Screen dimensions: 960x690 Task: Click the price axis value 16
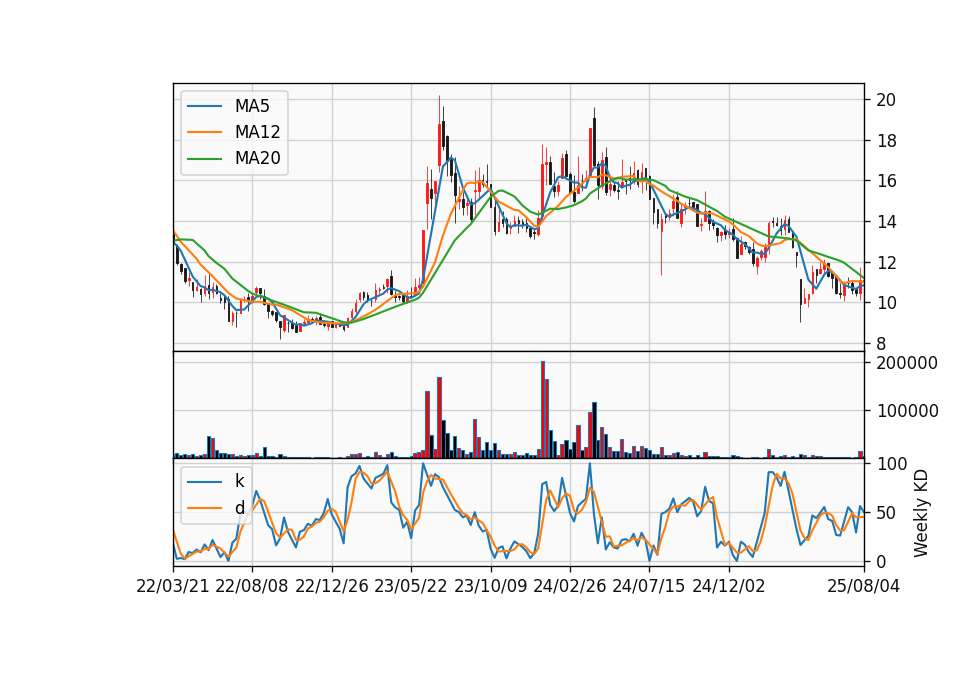(886, 181)
